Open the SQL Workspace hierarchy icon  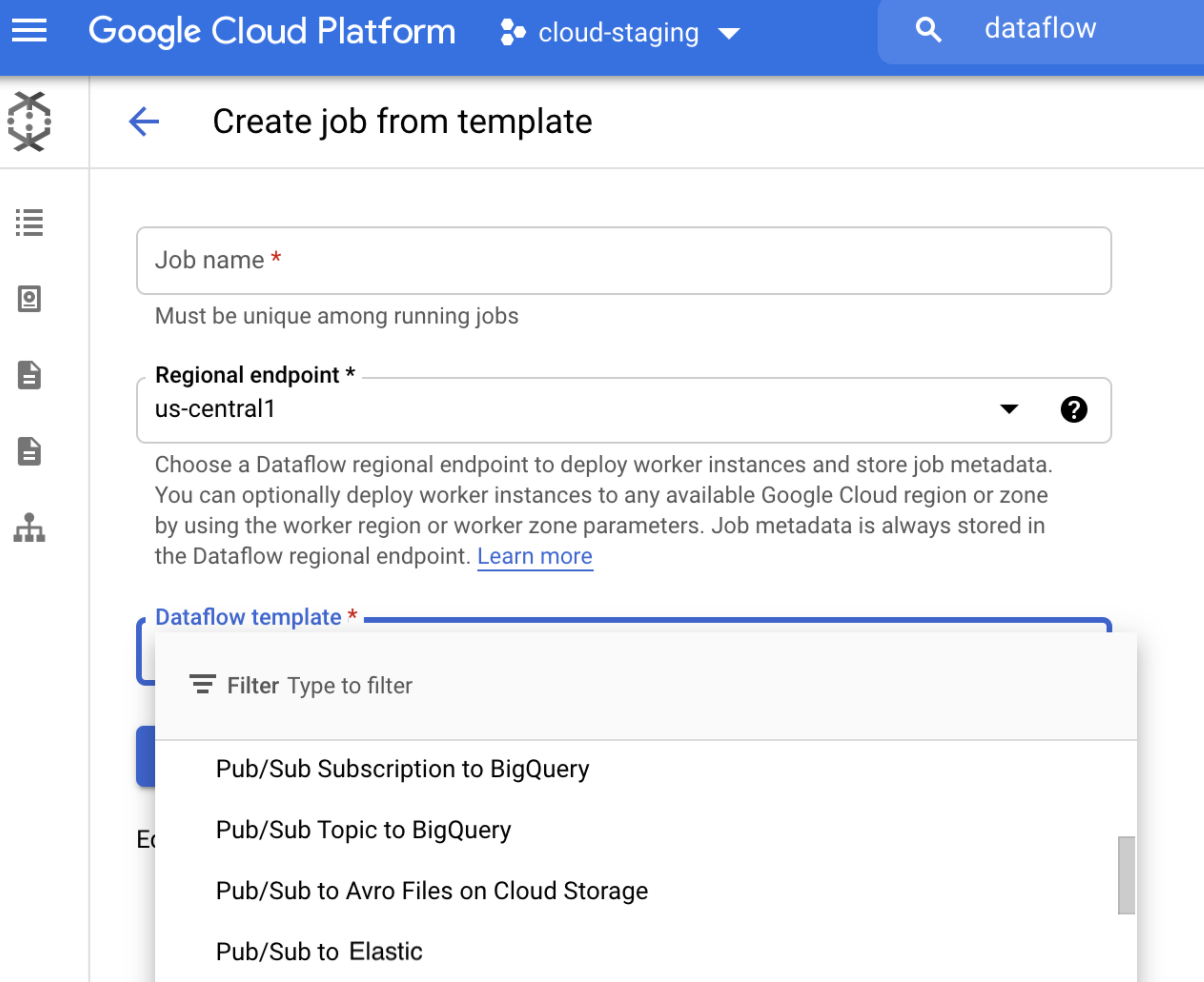pyautogui.click(x=29, y=528)
